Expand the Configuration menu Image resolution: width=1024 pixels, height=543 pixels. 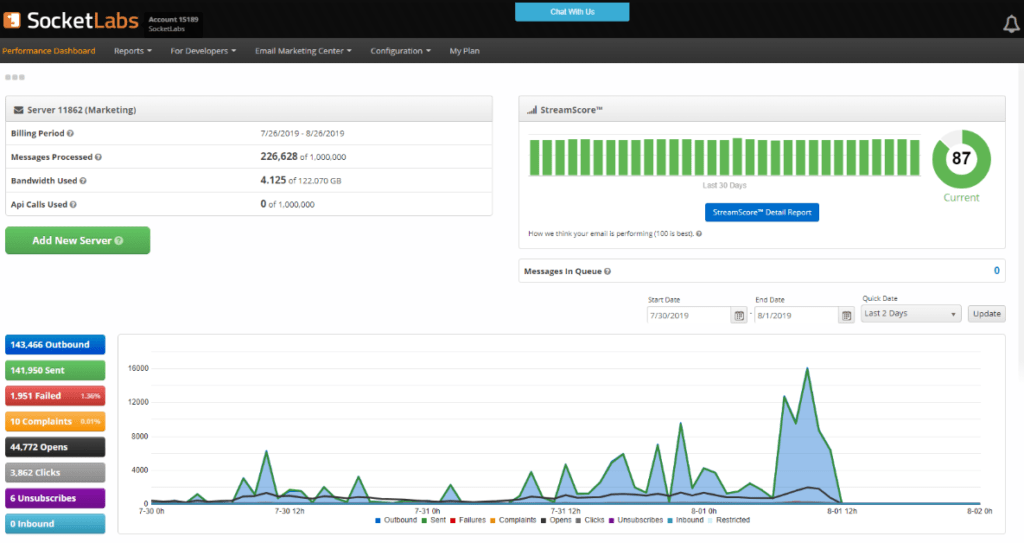[x=400, y=51]
